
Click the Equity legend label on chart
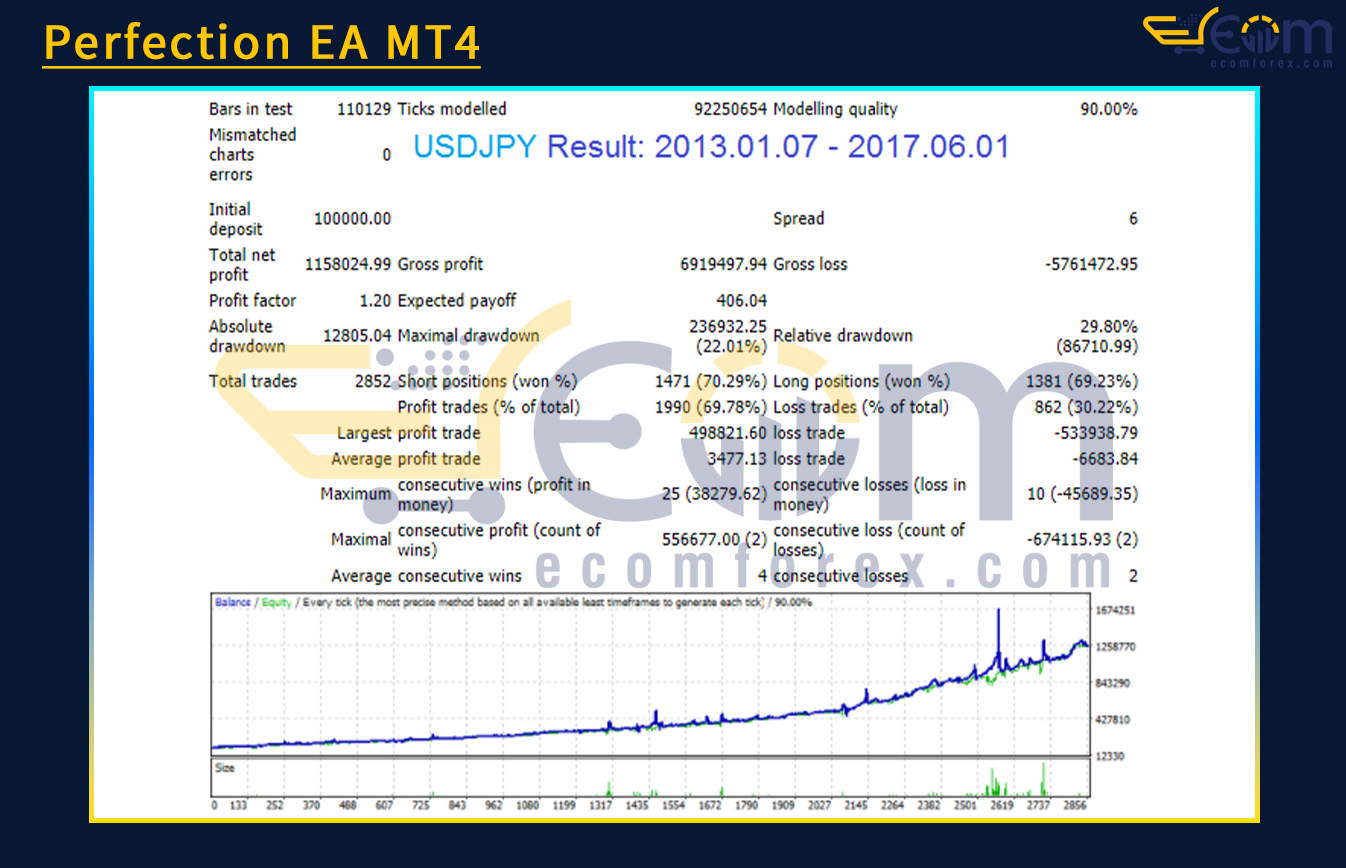click(x=276, y=603)
